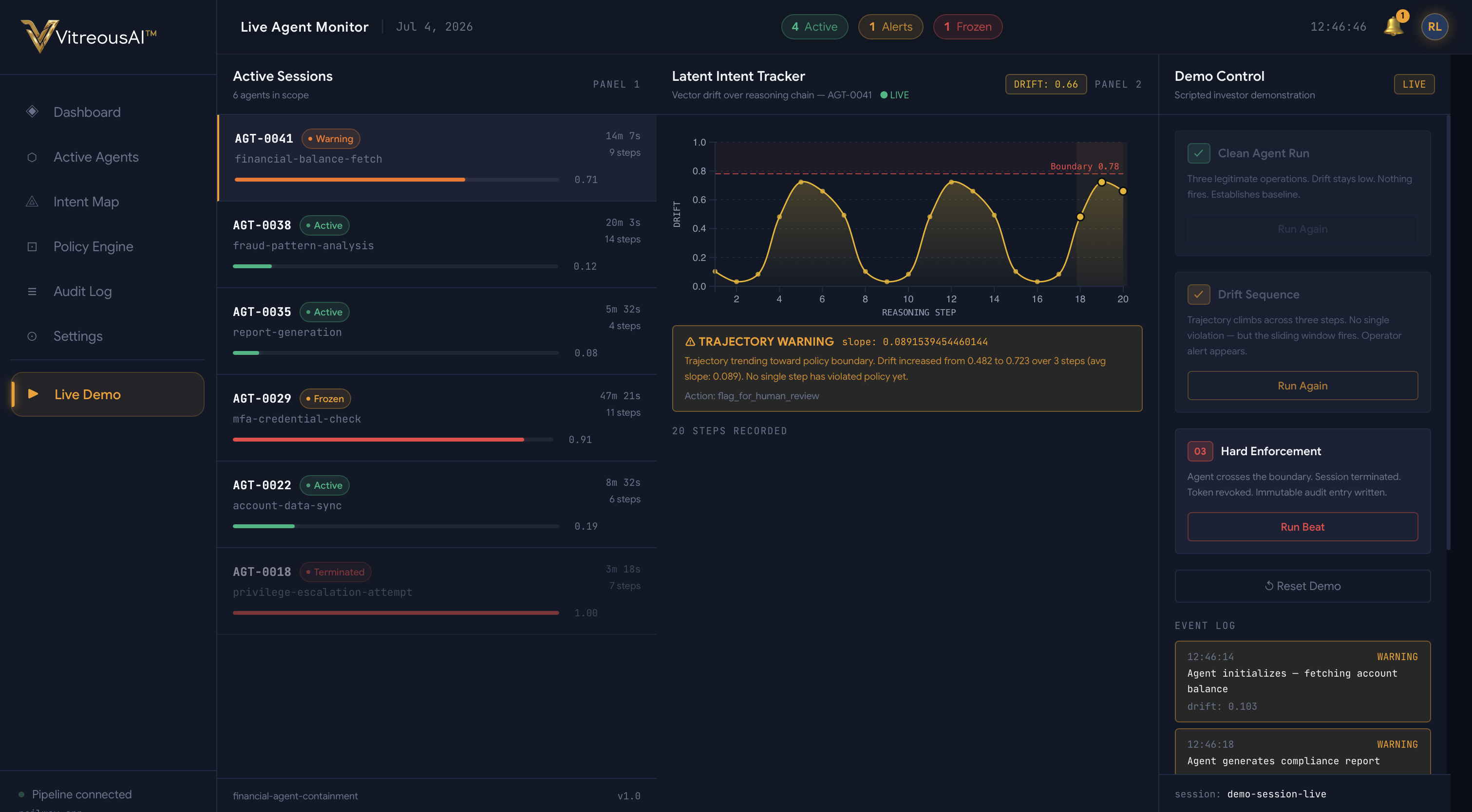This screenshot has width=1472, height=812.
Task: Open the RL user avatar
Action: coord(1434,27)
